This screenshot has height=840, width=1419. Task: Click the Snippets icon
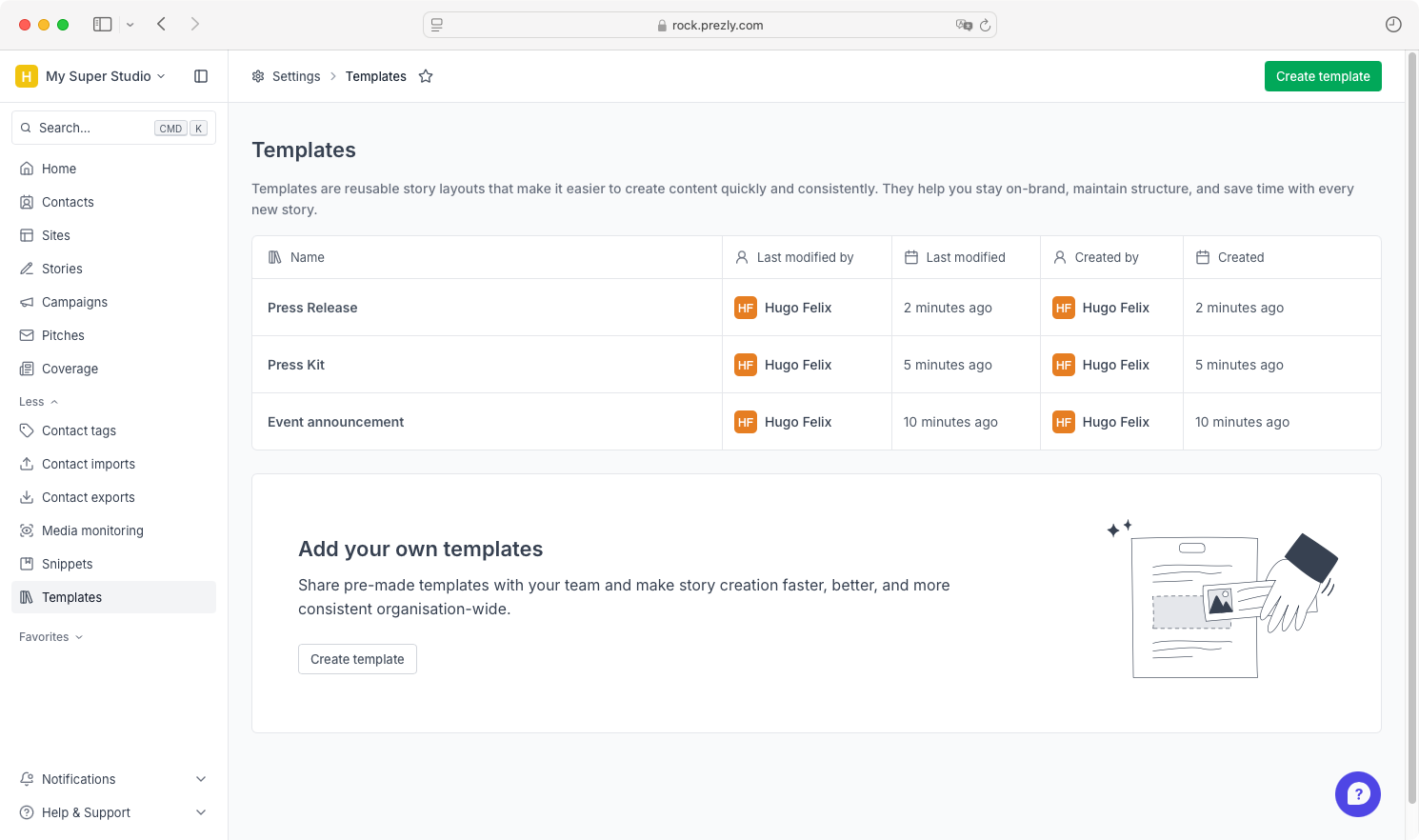(x=27, y=564)
